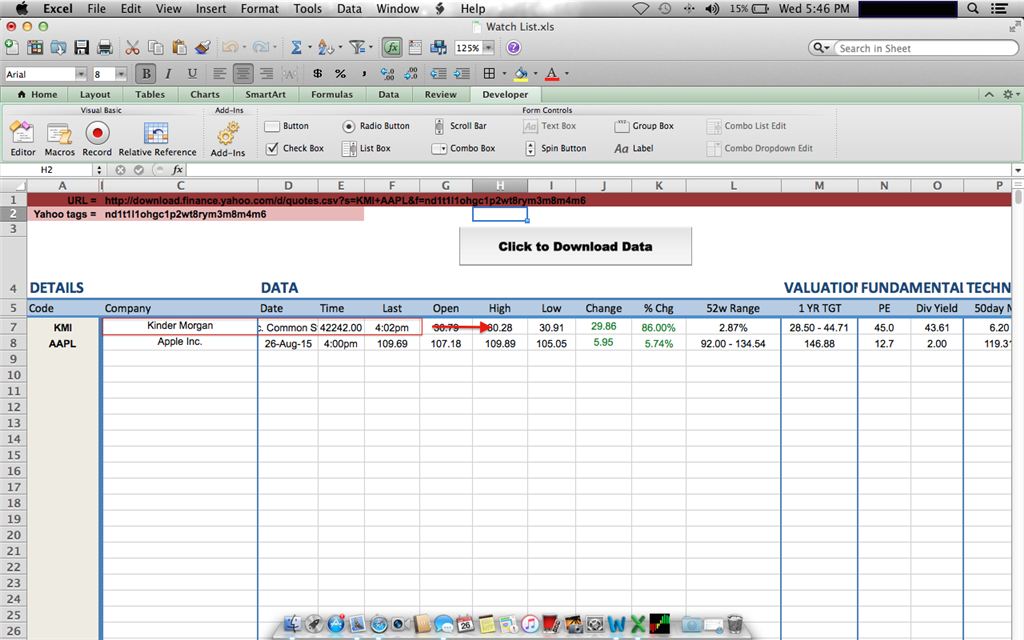1024x640 pixels.
Task: Start Record macro
Action: point(97,138)
